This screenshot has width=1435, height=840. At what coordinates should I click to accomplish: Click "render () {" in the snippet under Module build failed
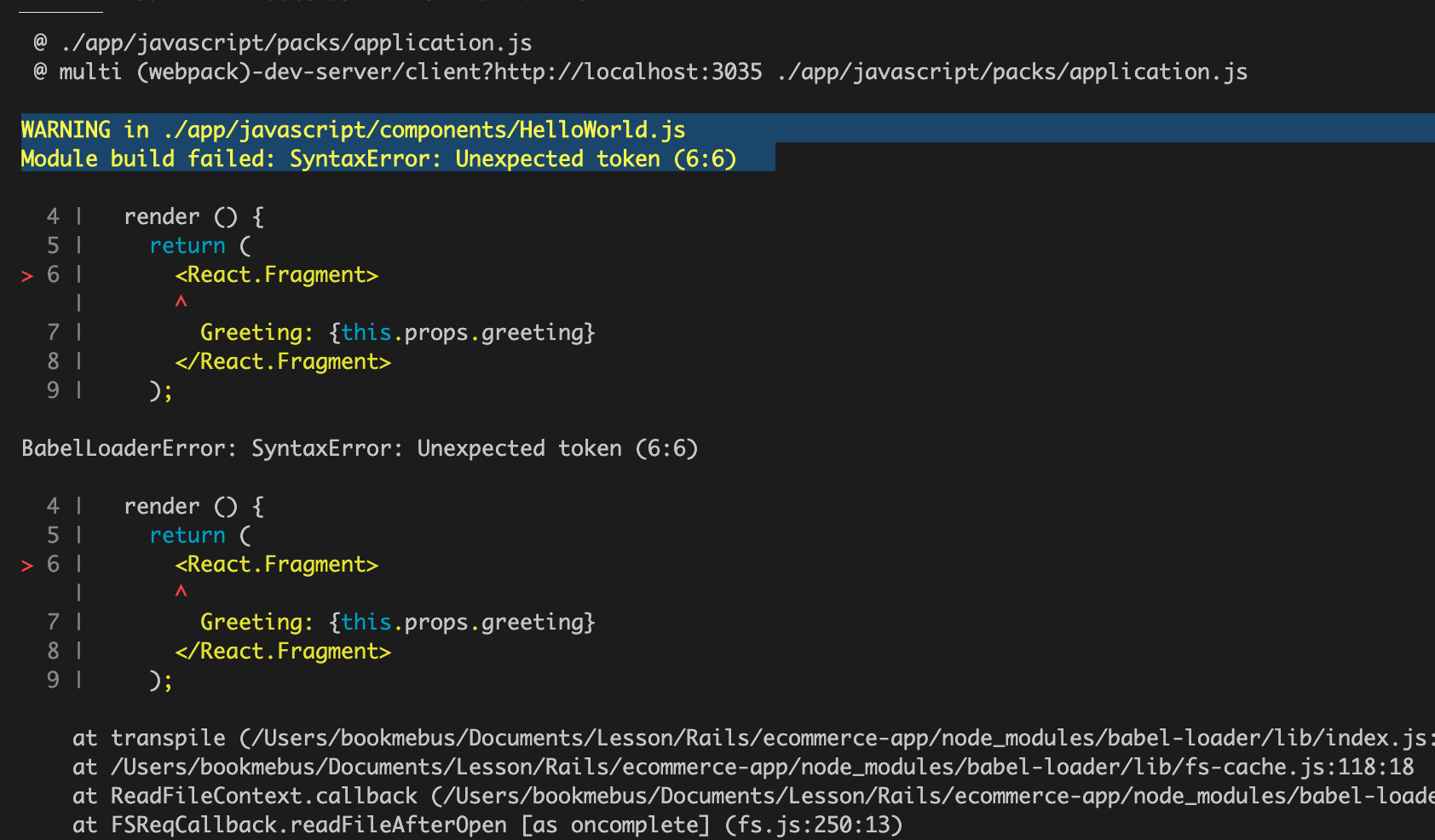194,217
